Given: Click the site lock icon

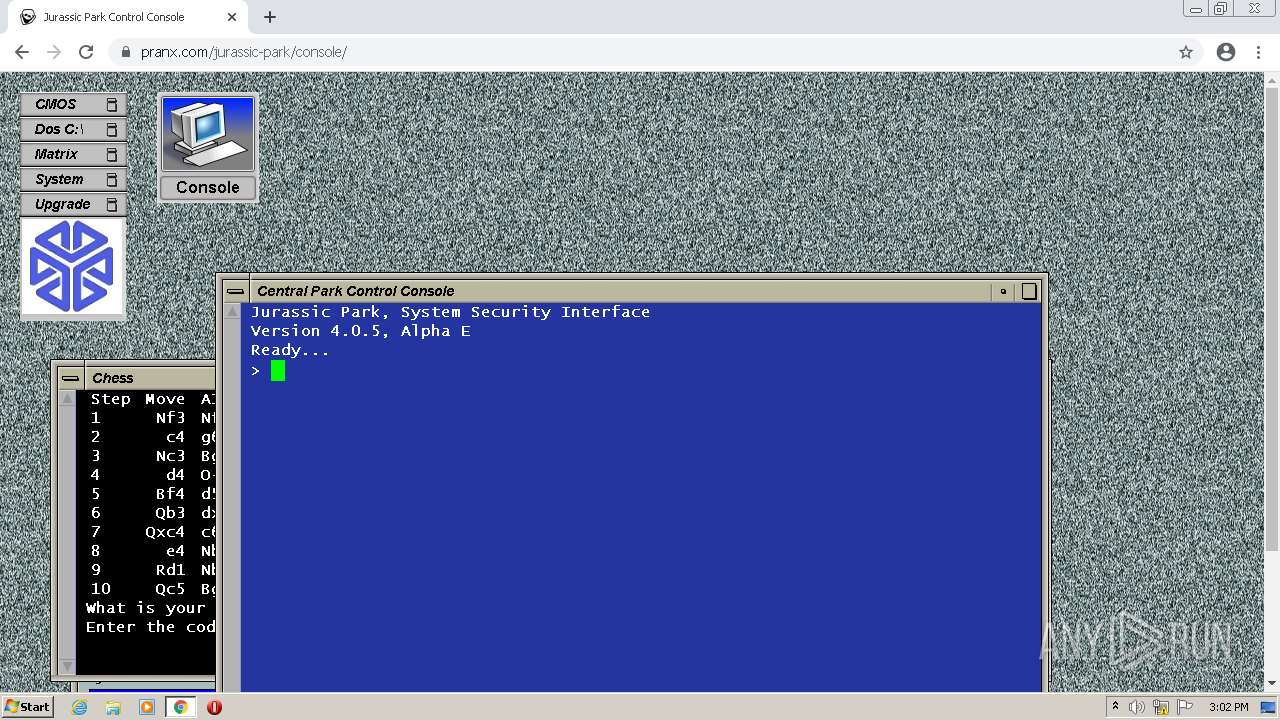Looking at the screenshot, I should [x=125, y=52].
